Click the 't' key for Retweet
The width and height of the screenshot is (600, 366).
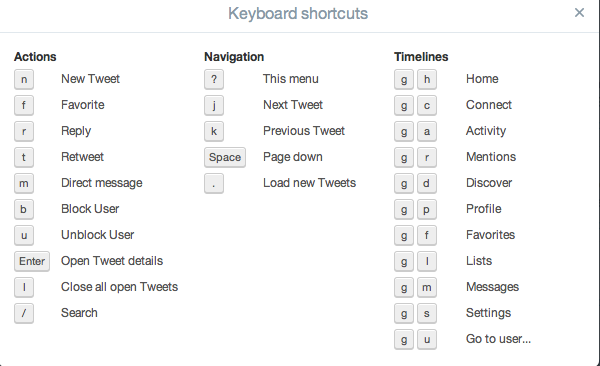click(x=24, y=157)
